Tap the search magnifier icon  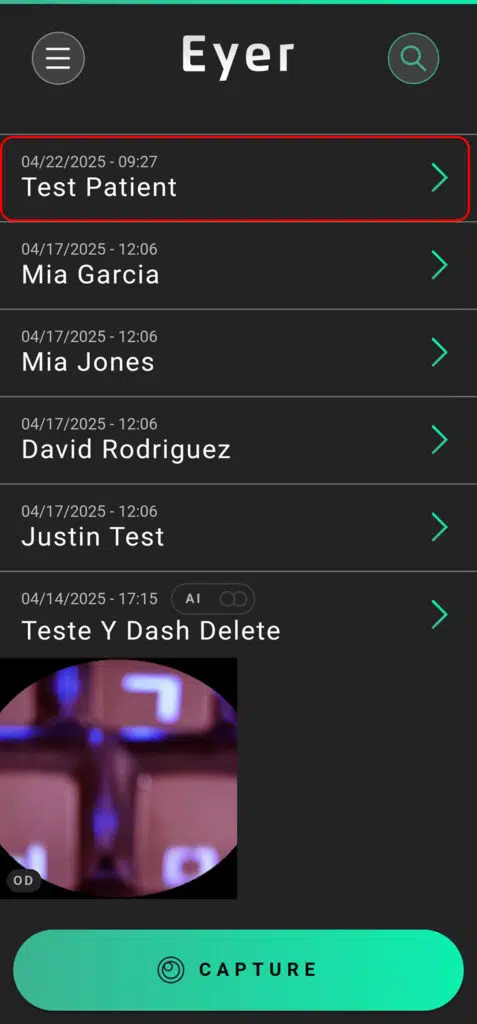click(x=413, y=58)
